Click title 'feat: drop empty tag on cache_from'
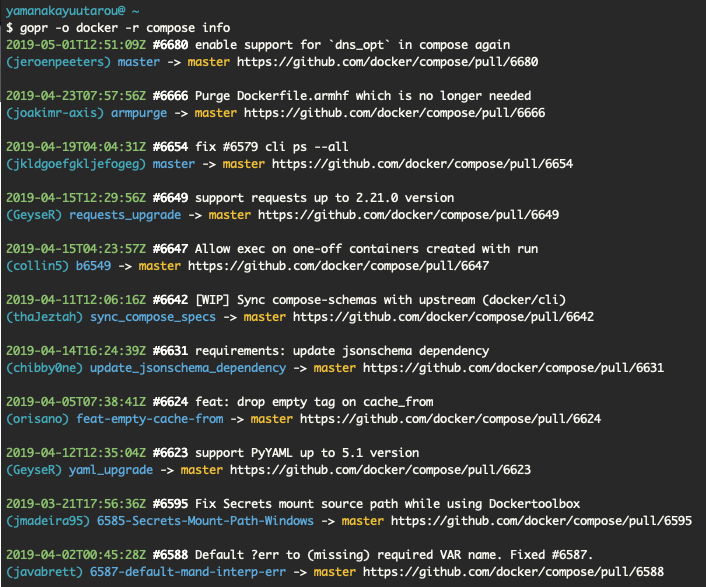706x587 pixels. [314, 402]
